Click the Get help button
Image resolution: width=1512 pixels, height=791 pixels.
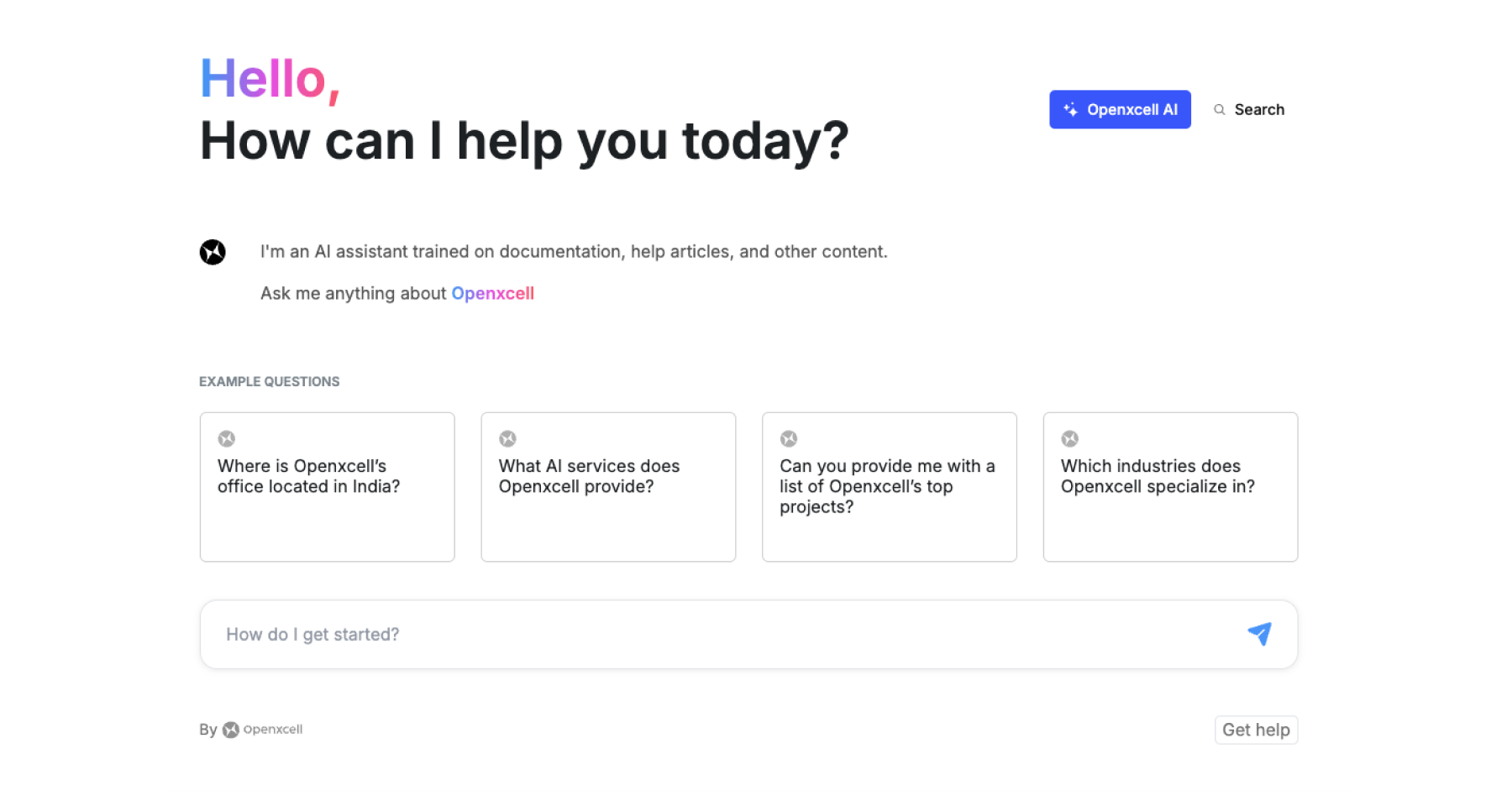click(1256, 730)
